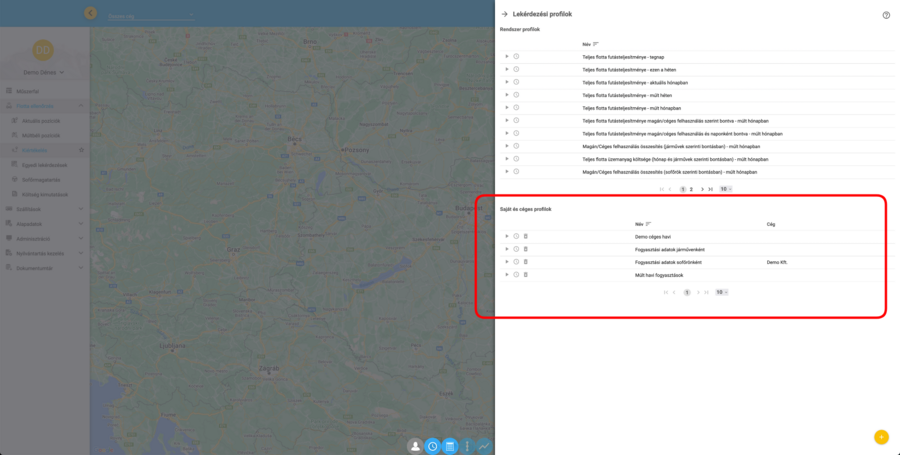The image size is (900, 455).
Task: Click trash icon for Múlt havi fogyasztások
Action: point(526,274)
